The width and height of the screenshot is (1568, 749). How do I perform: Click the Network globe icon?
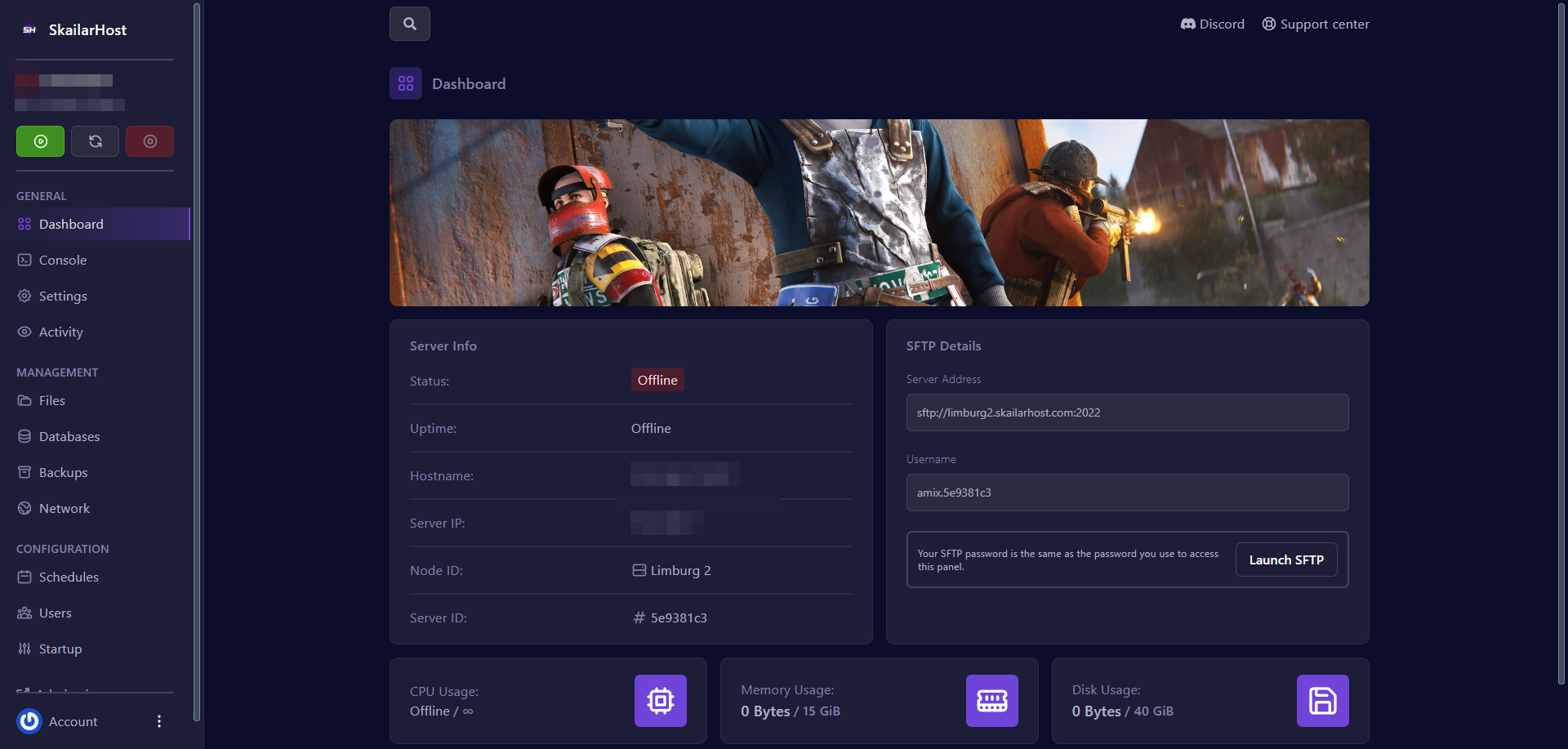(x=24, y=508)
